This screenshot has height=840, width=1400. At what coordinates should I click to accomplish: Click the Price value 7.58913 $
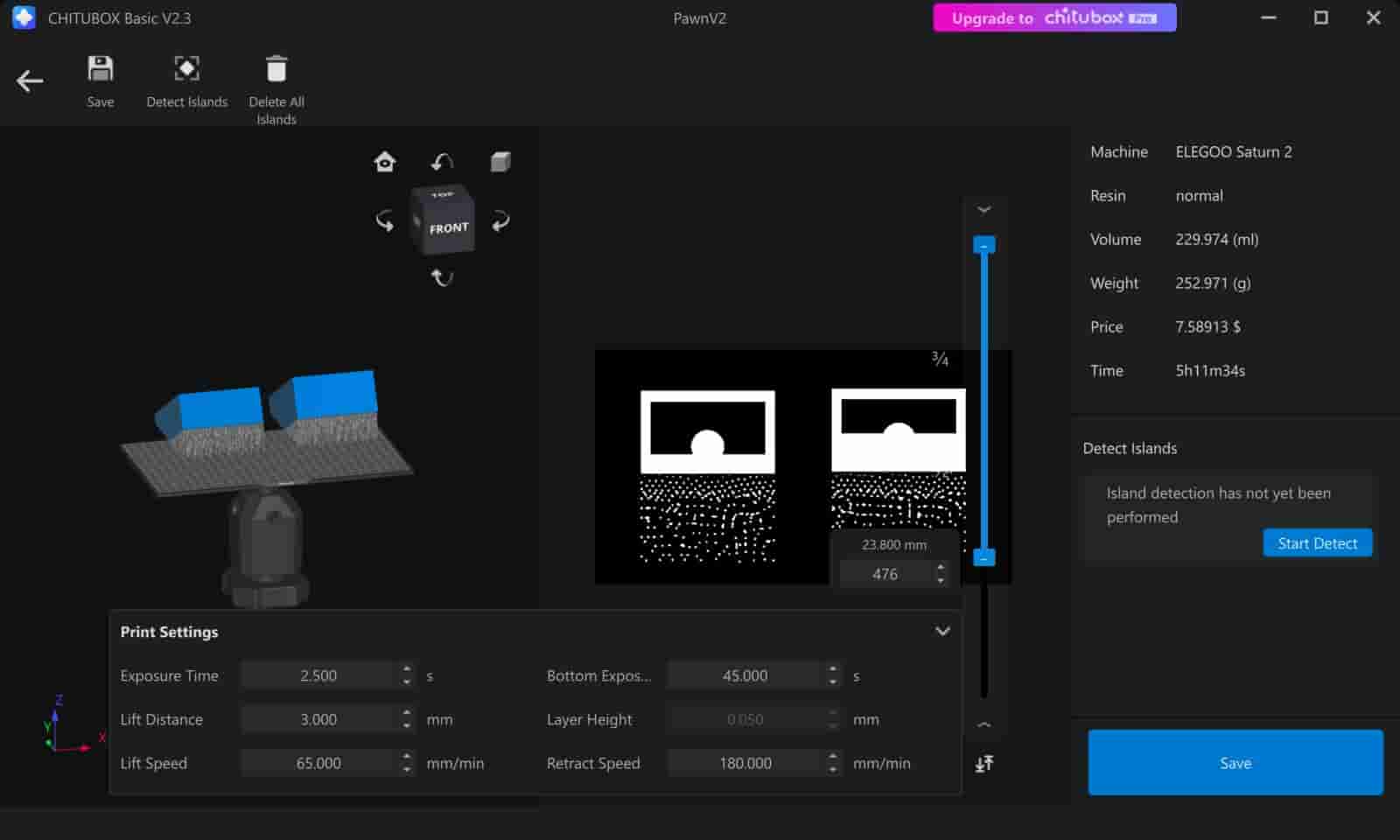click(1207, 326)
